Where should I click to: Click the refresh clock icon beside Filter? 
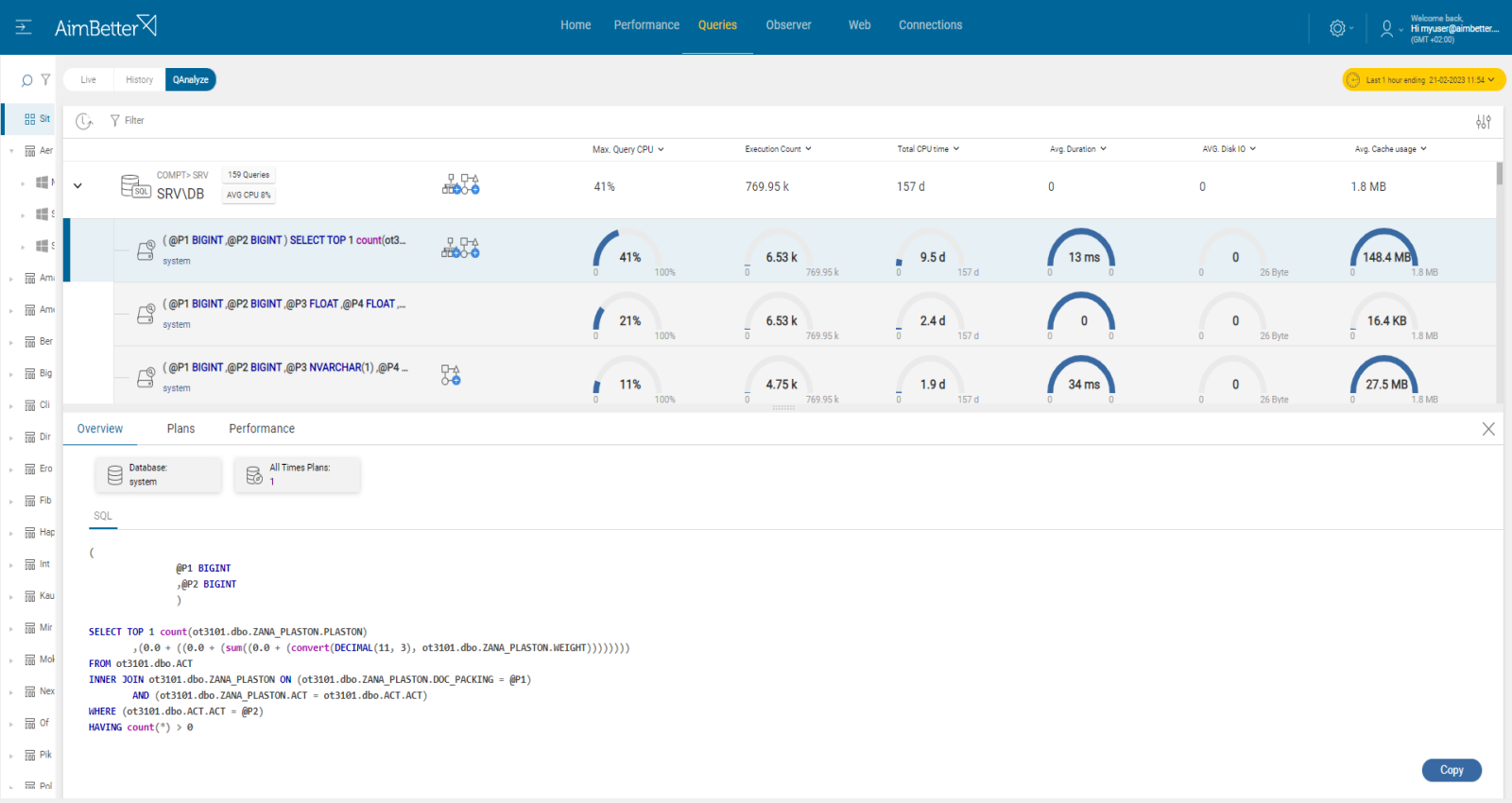(x=84, y=121)
